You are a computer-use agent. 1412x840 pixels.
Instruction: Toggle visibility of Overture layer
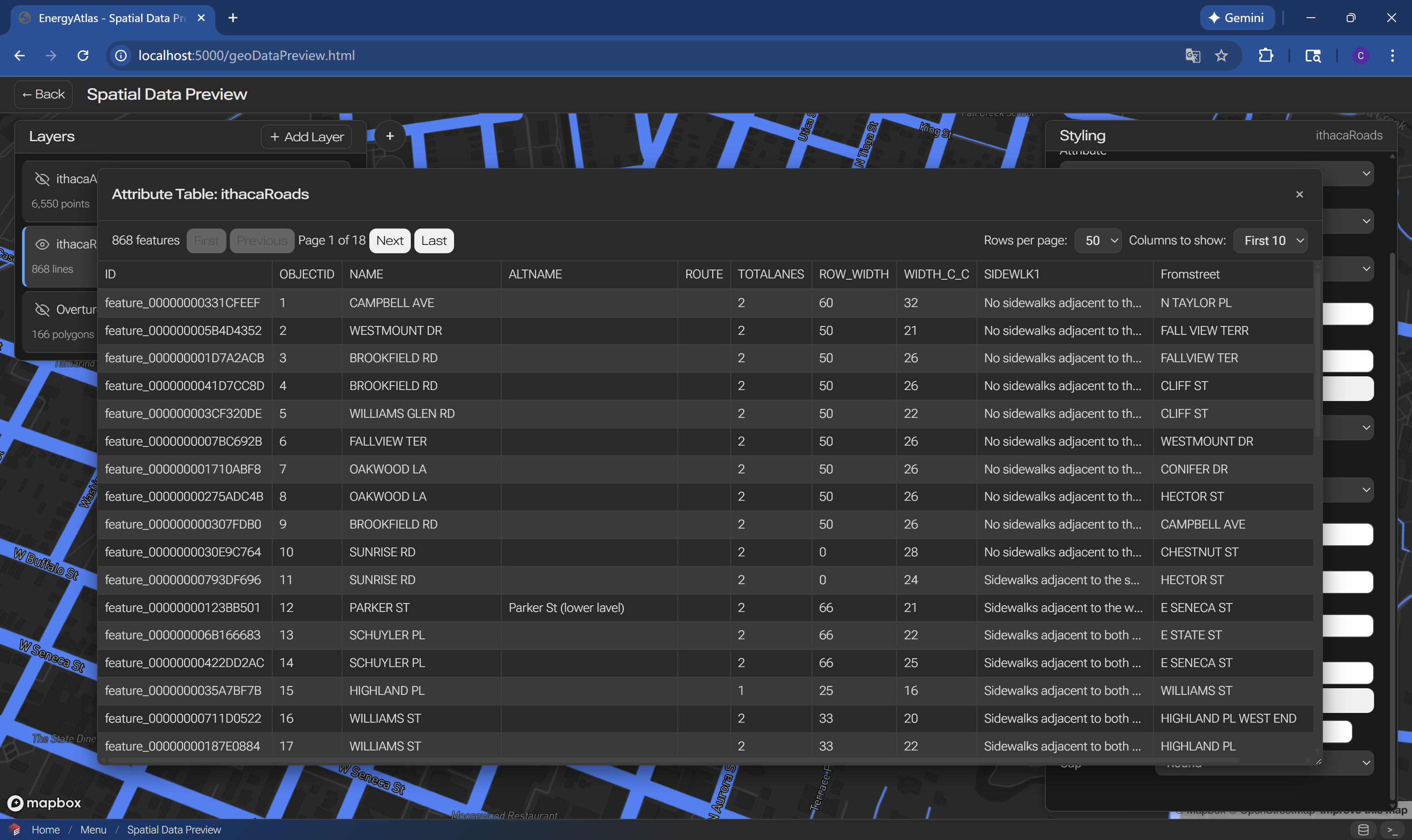tap(42, 310)
